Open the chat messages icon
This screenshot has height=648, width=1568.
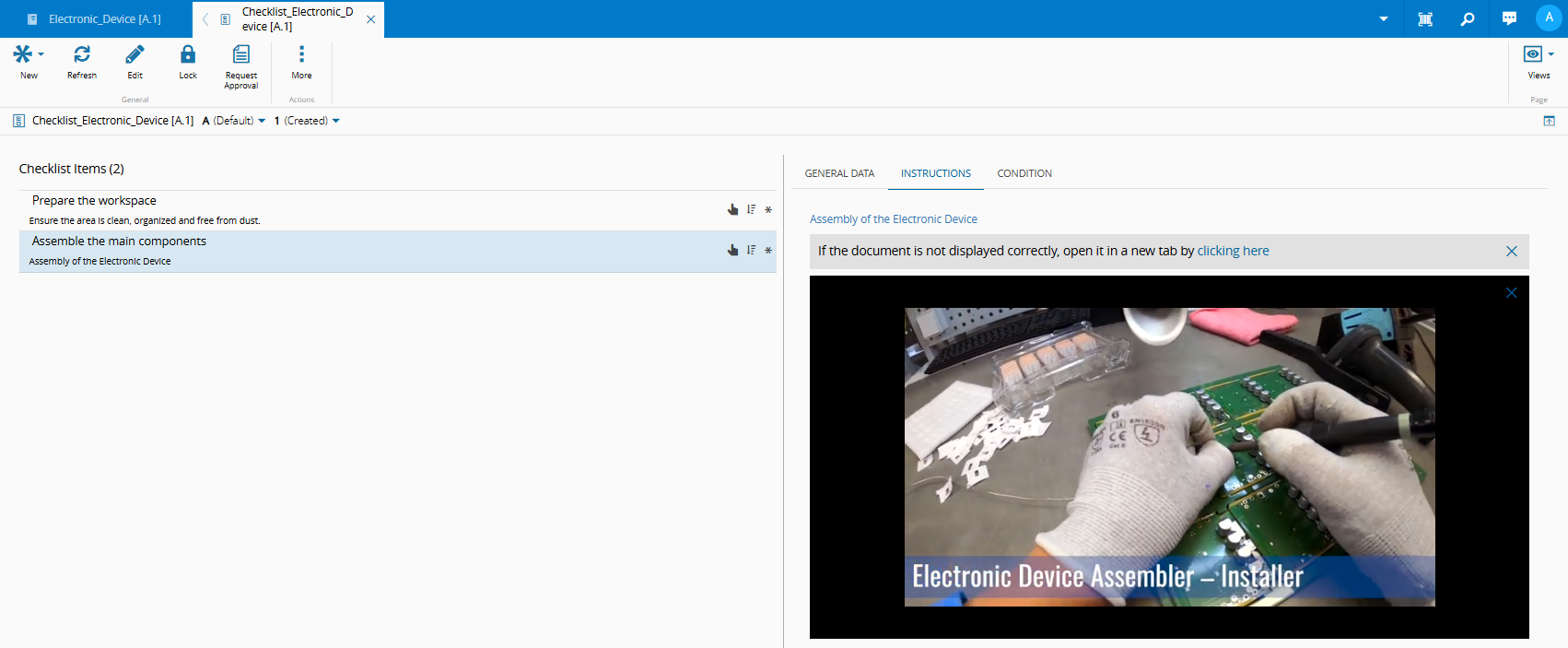[1509, 19]
